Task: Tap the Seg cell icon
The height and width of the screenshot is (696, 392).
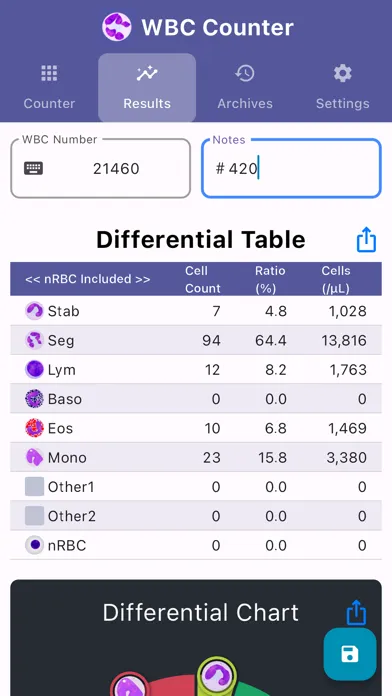Action: point(34,340)
